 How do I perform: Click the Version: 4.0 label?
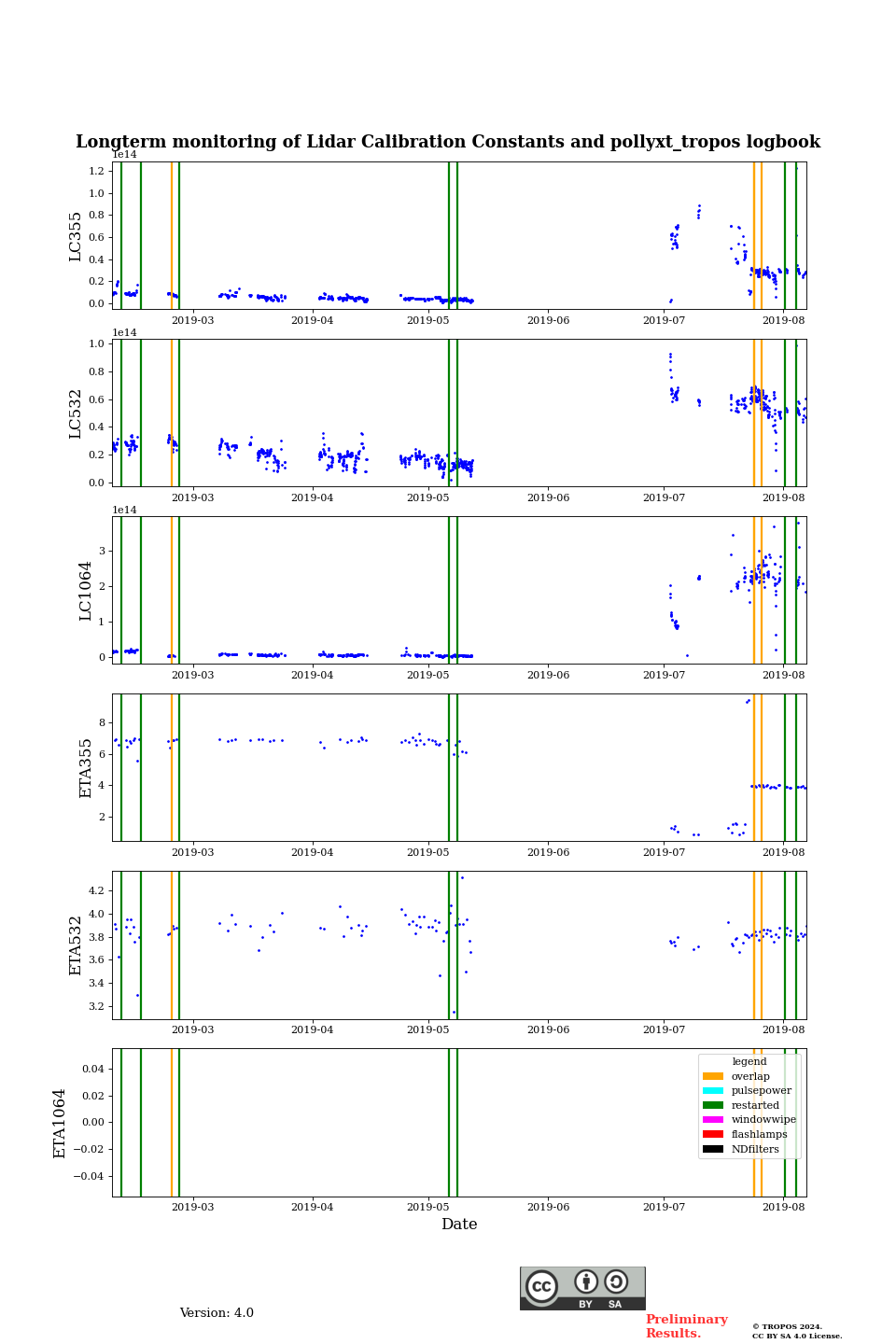pos(217,1313)
